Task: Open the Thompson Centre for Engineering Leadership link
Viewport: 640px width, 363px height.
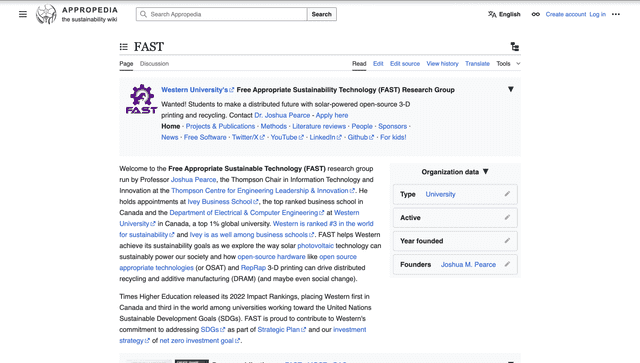Action: coord(263,191)
